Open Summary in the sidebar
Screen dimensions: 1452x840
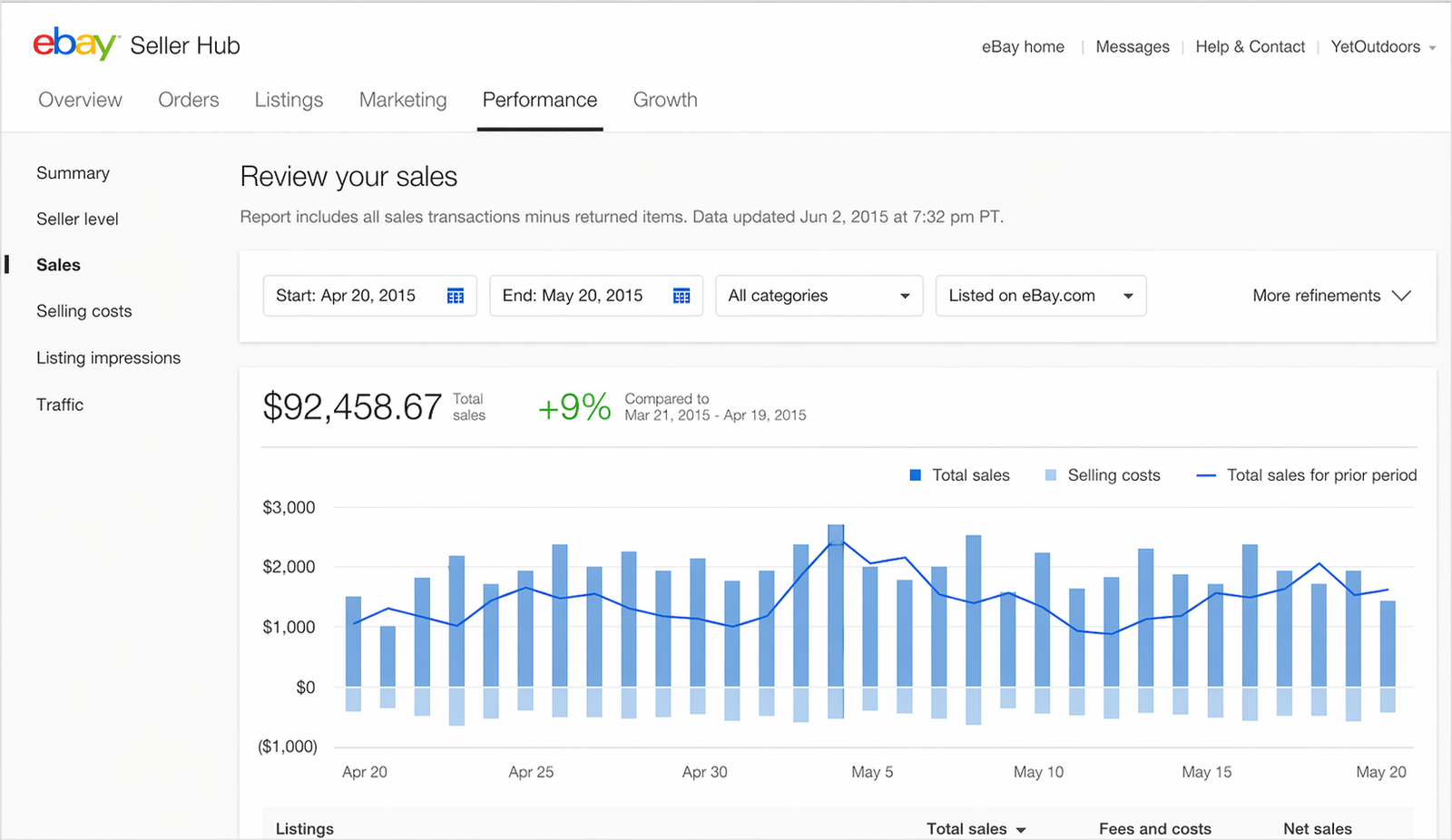pyautogui.click(x=73, y=173)
